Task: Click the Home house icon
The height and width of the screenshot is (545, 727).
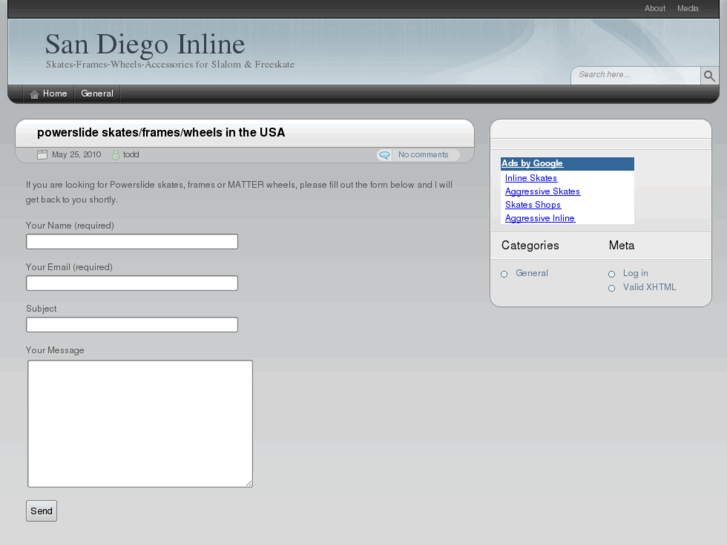Action: click(x=34, y=94)
